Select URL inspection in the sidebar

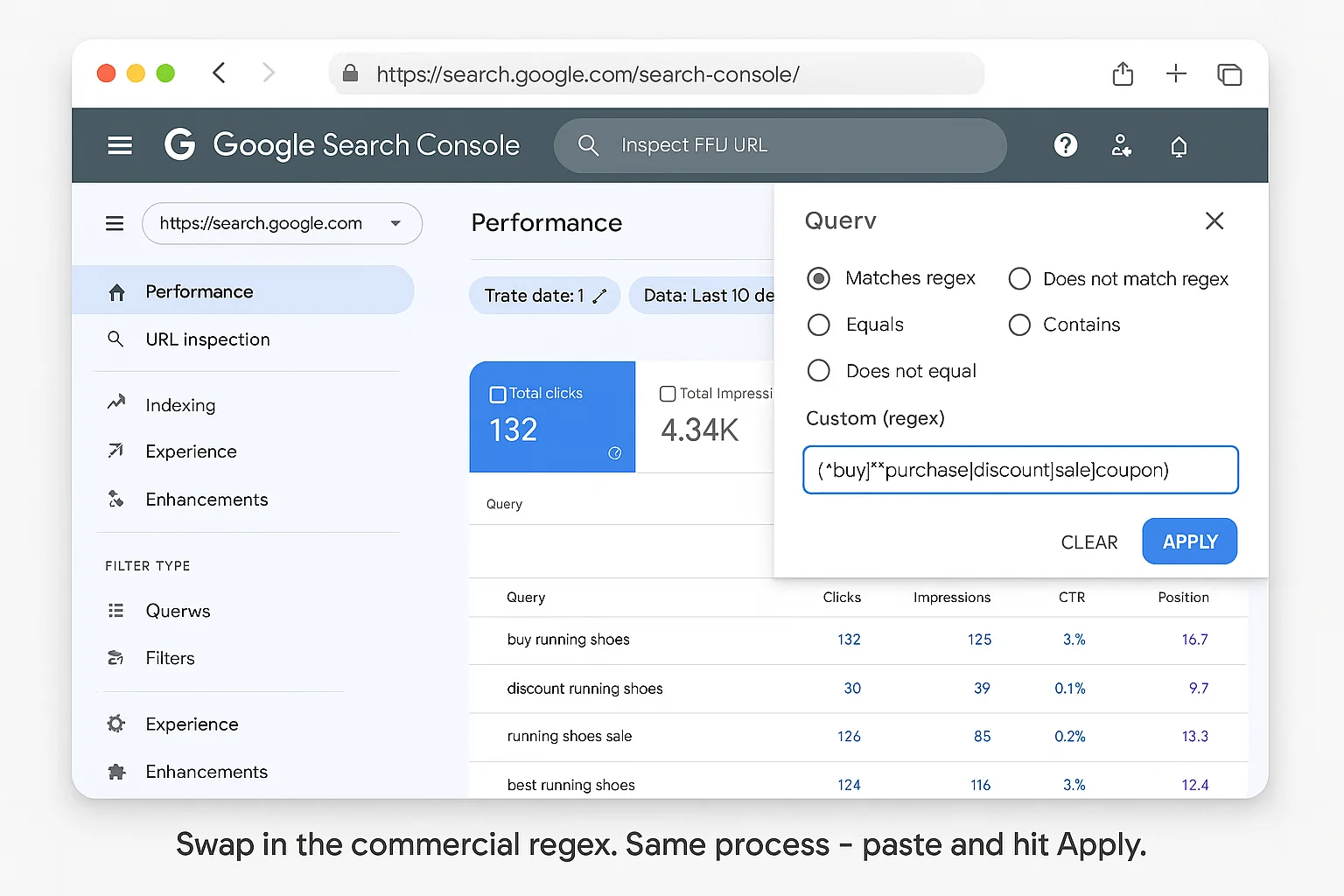pyautogui.click(x=207, y=339)
